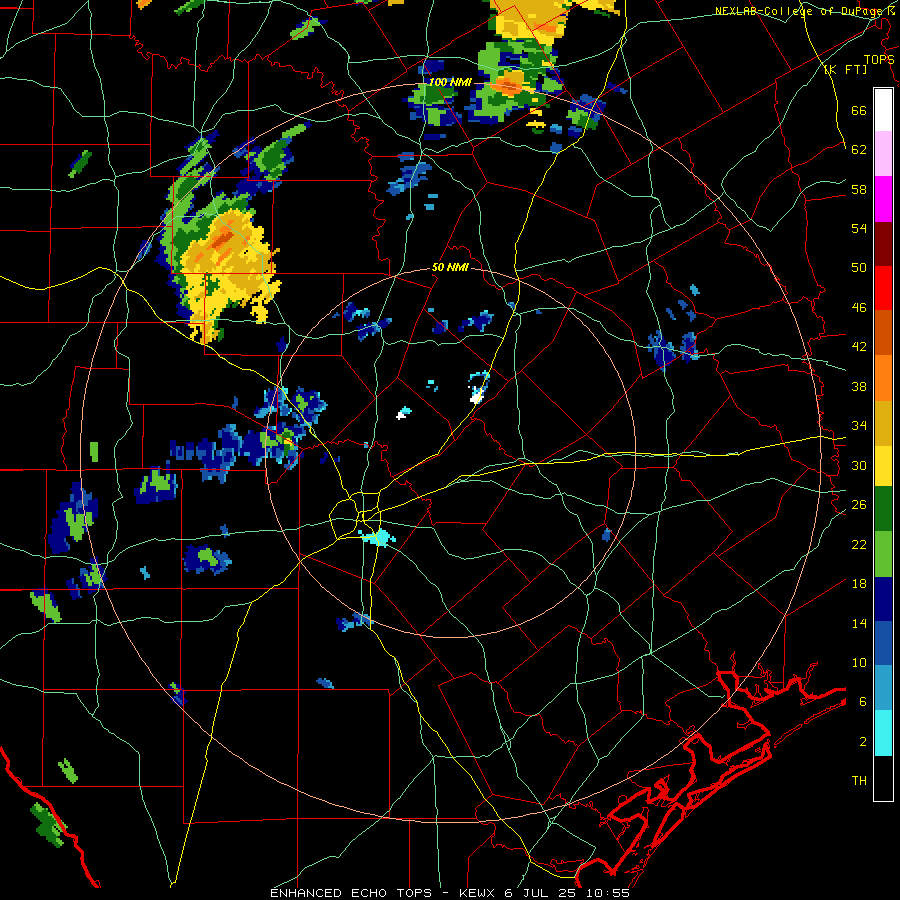Click the '100 NMI' range ring label

click(450, 83)
